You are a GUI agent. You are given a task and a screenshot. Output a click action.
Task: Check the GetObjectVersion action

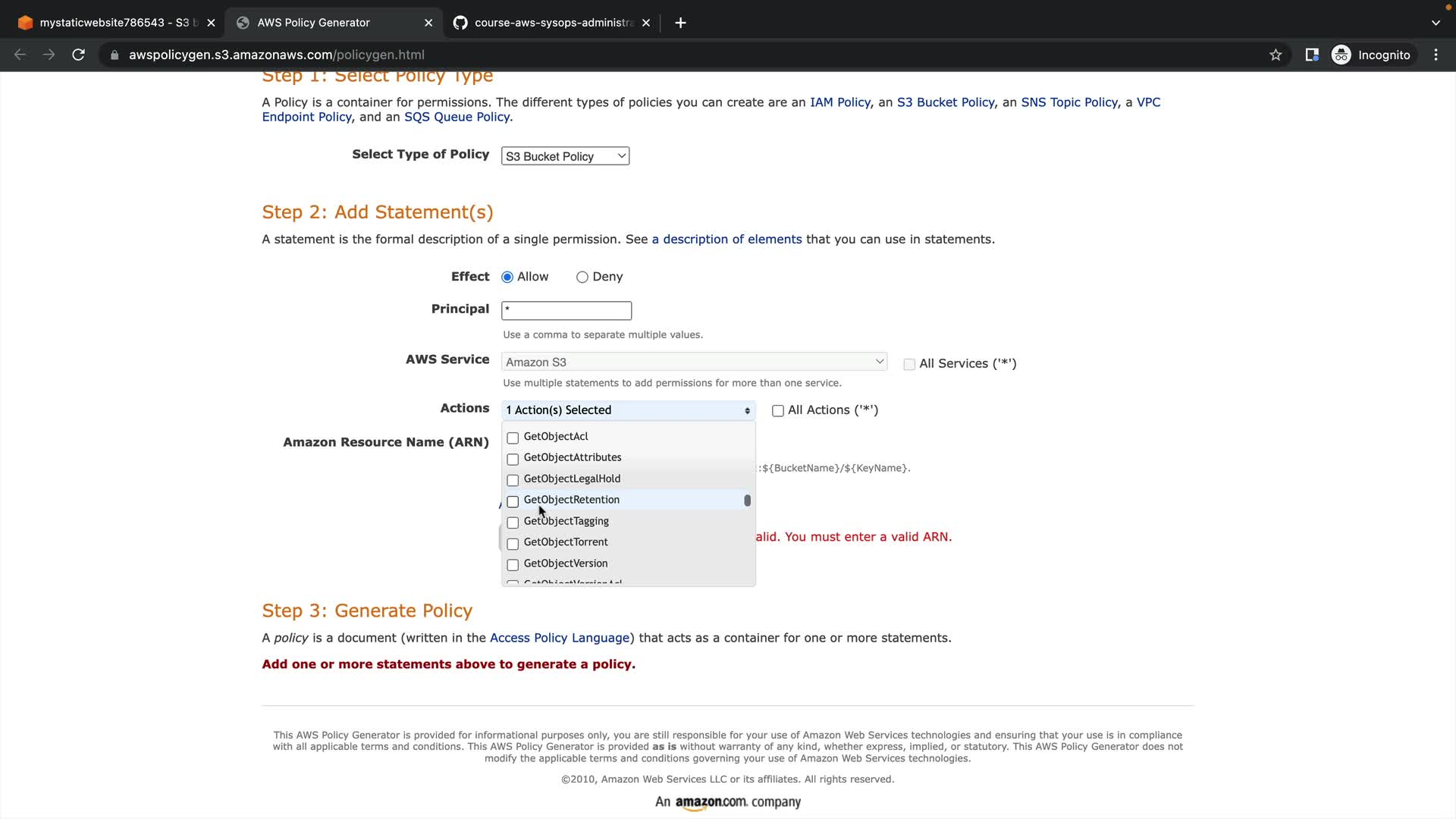[x=513, y=565]
